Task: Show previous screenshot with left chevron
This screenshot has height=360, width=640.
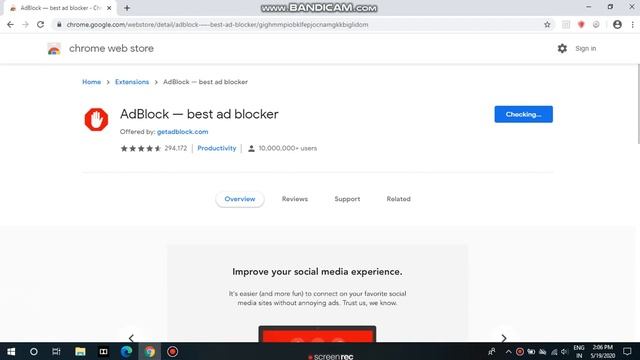Action: 131,338
